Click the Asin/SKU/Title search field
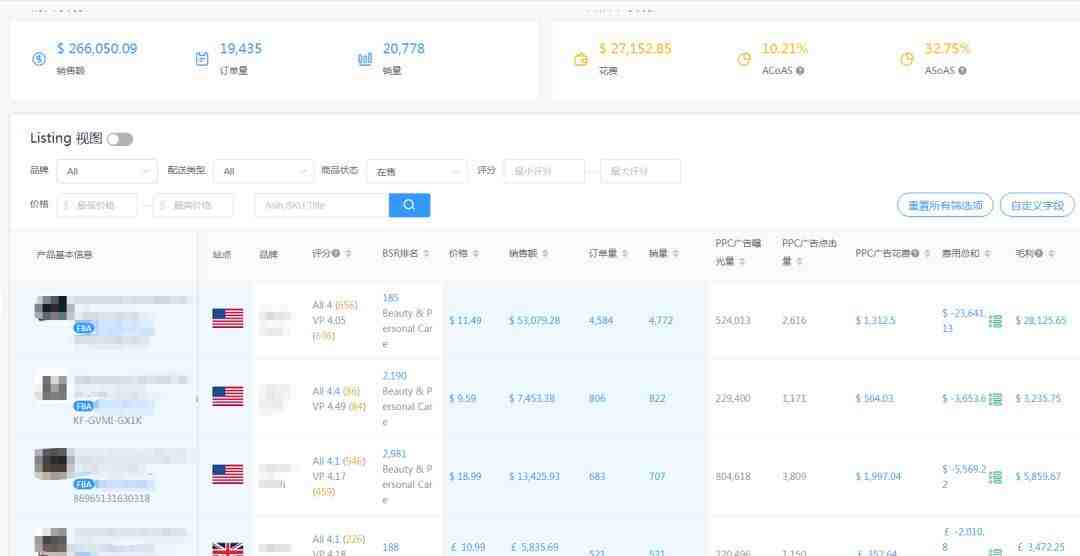The image size is (1080, 556). 322,205
